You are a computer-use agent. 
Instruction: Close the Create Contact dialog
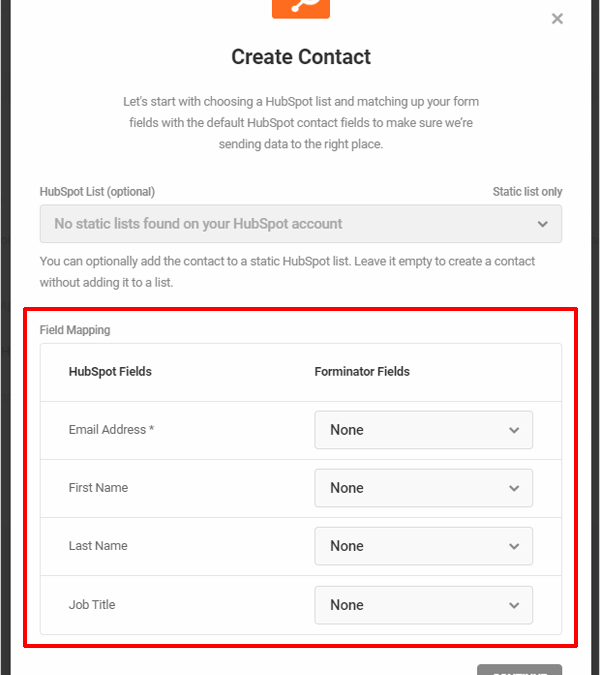(557, 19)
